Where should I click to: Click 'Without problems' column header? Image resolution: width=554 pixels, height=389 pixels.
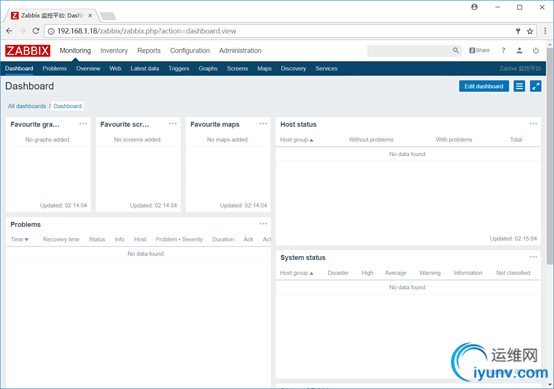[371, 140]
